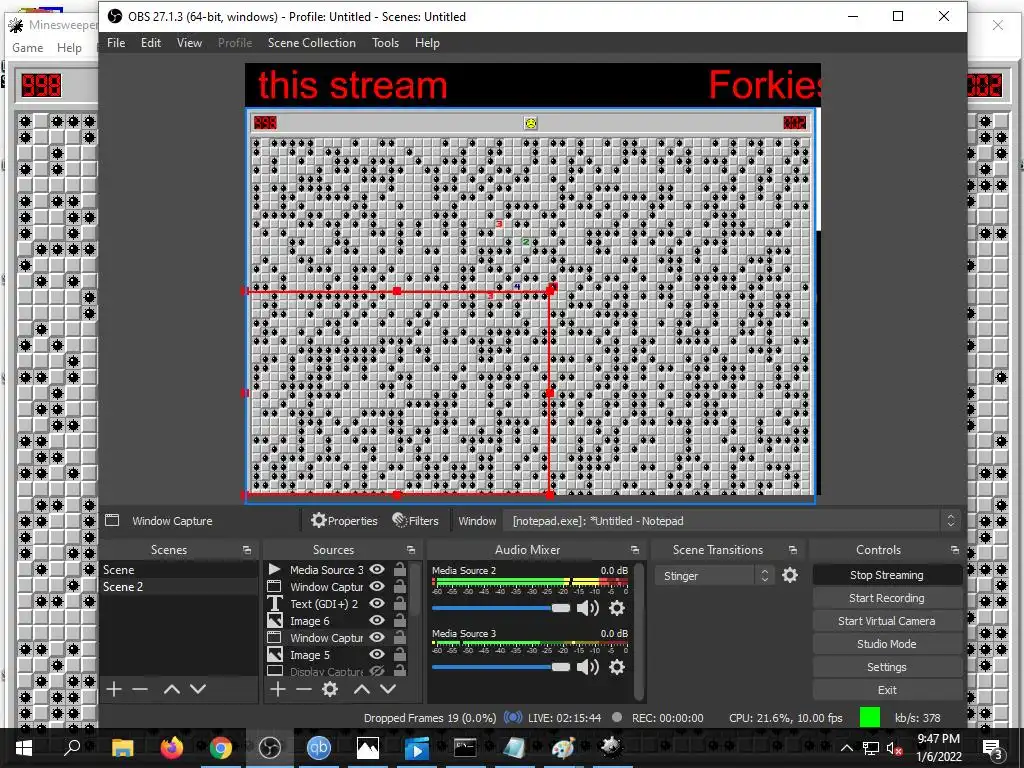Click the Stop Streaming button
1024x768 pixels.
(x=887, y=575)
